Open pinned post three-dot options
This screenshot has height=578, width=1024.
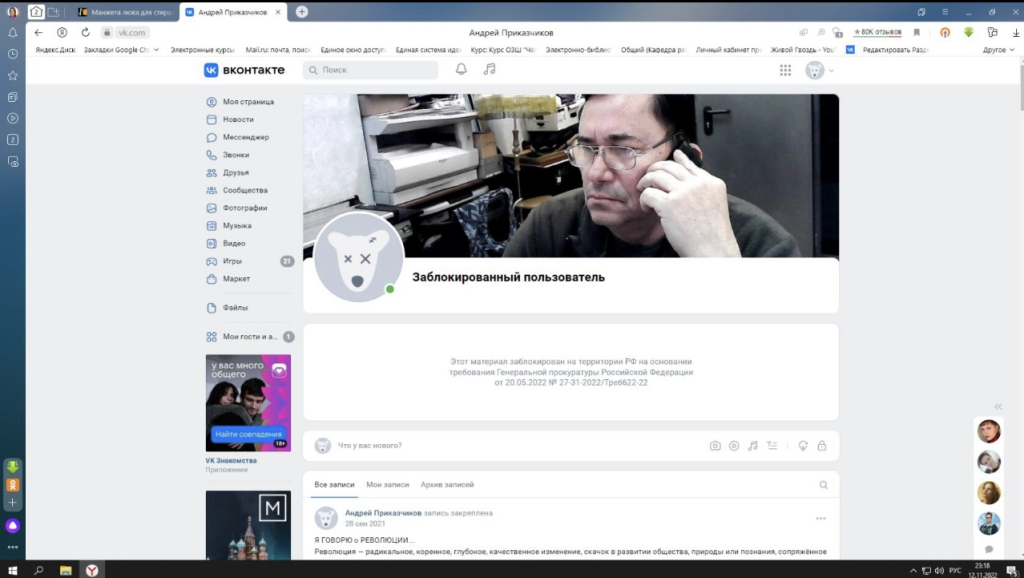coord(821,518)
